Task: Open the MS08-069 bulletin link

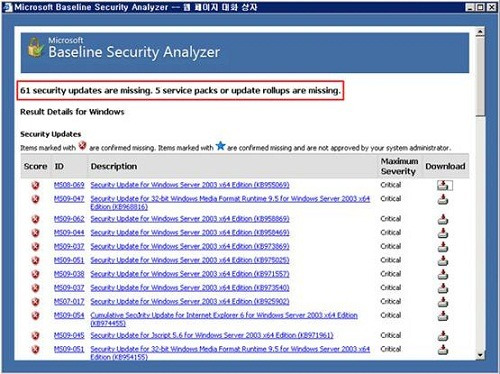Action: tap(69, 185)
